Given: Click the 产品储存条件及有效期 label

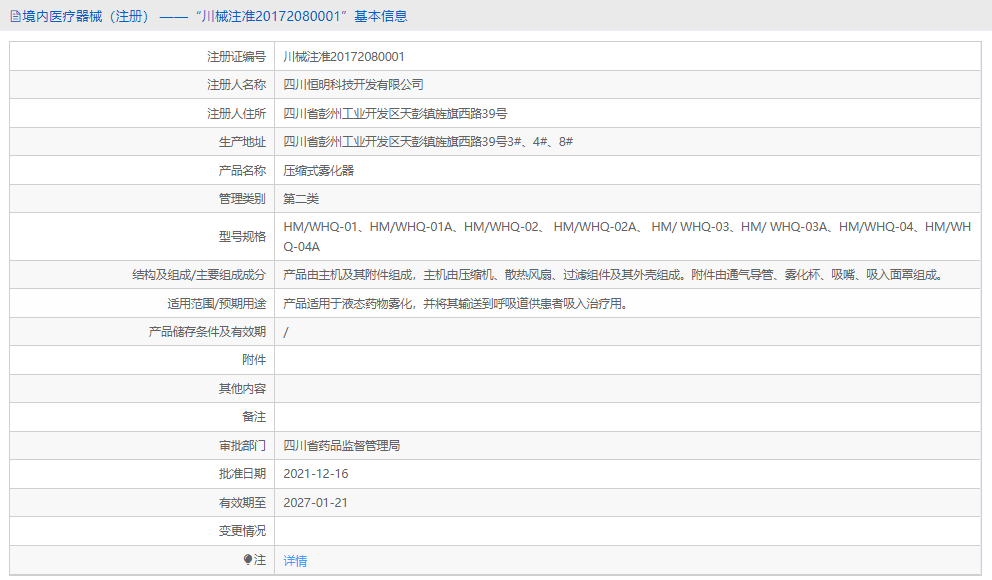Looking at the screenshot, I should (x=207, y=332).
